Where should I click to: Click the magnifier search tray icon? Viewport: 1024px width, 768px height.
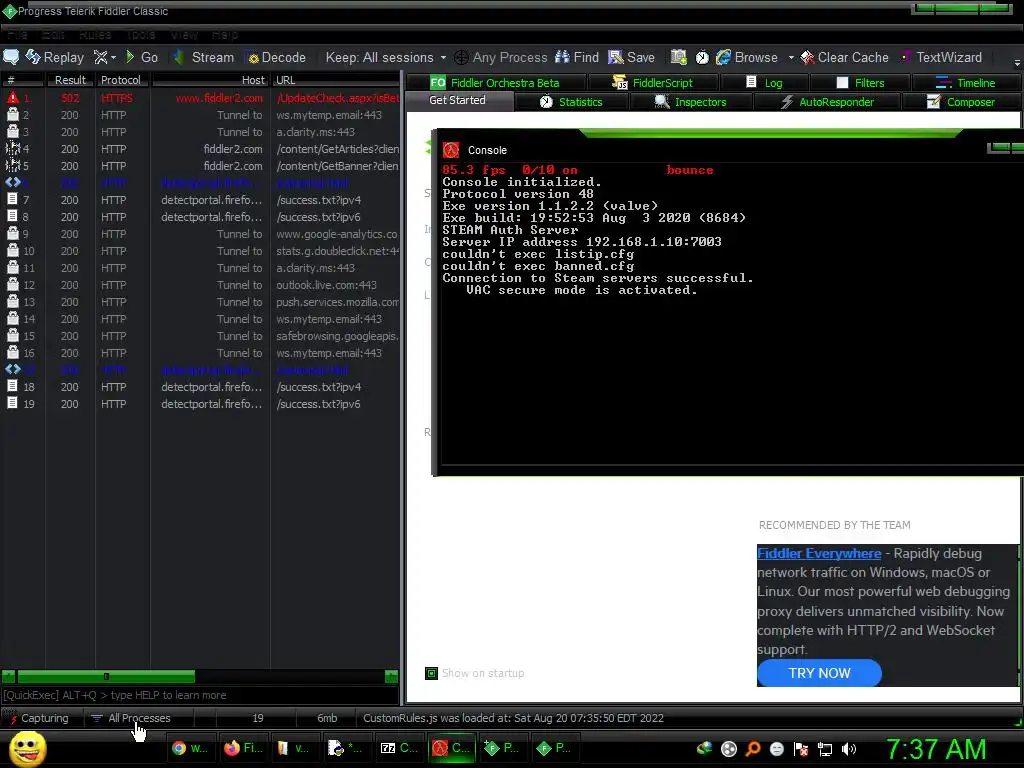753,749
